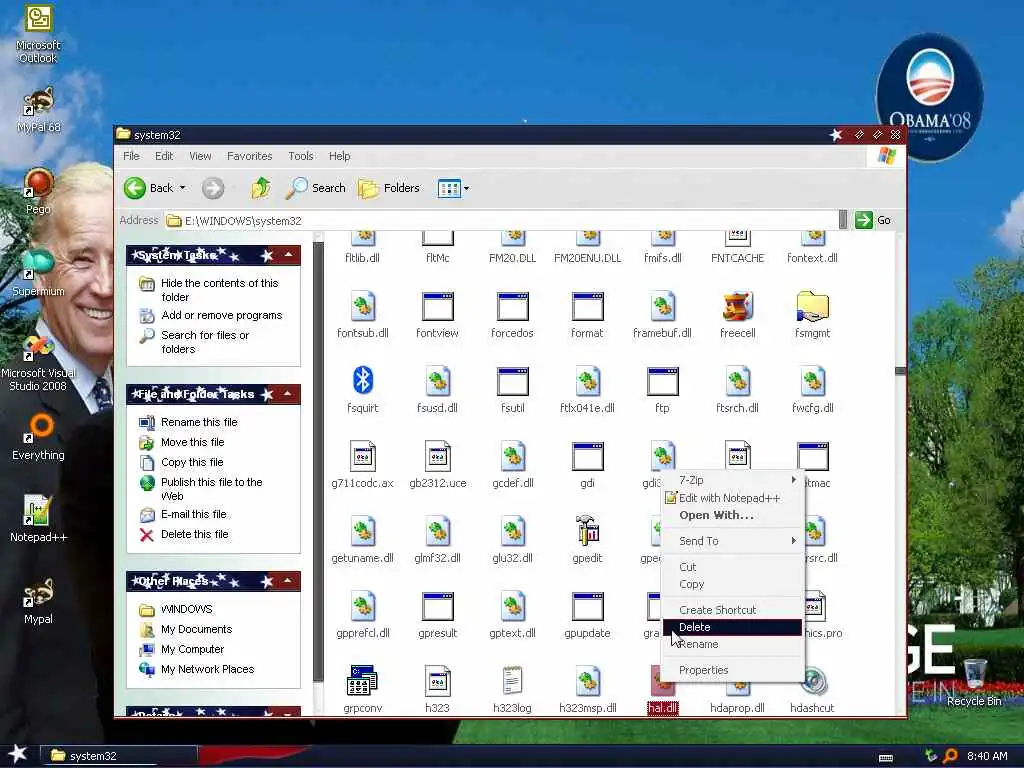Select the fsmgmt folder icon
The width and height of the screenshot is (1024, 768).
click(x=812, y=307)
